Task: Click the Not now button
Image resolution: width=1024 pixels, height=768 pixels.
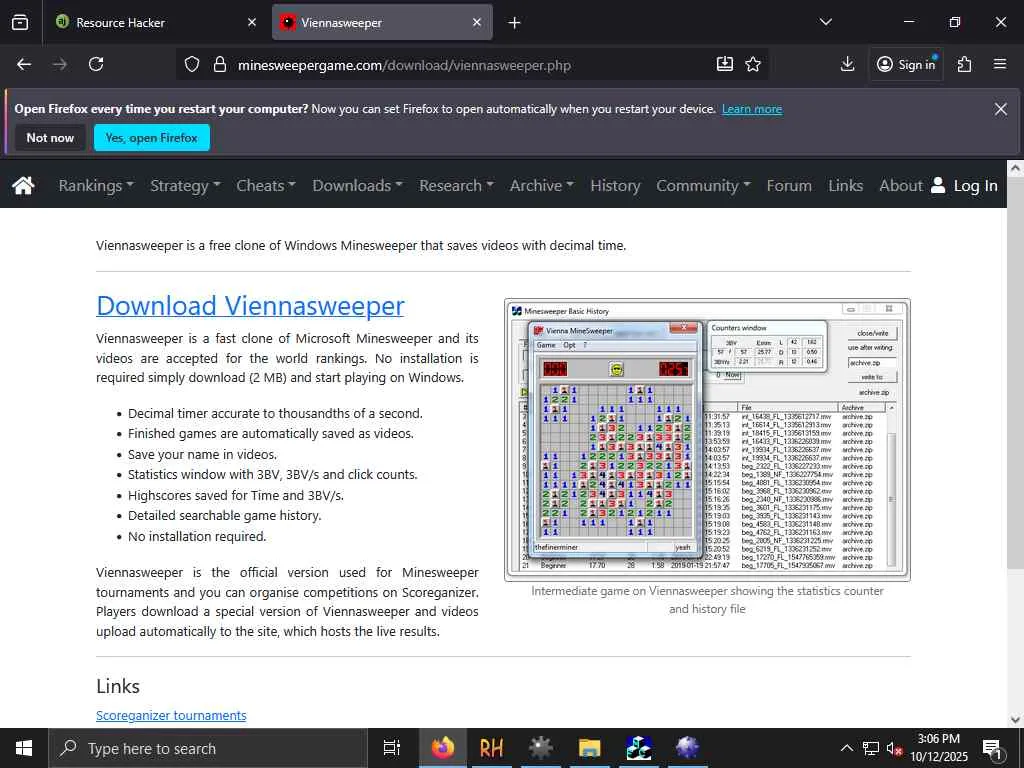Action: 50,138
